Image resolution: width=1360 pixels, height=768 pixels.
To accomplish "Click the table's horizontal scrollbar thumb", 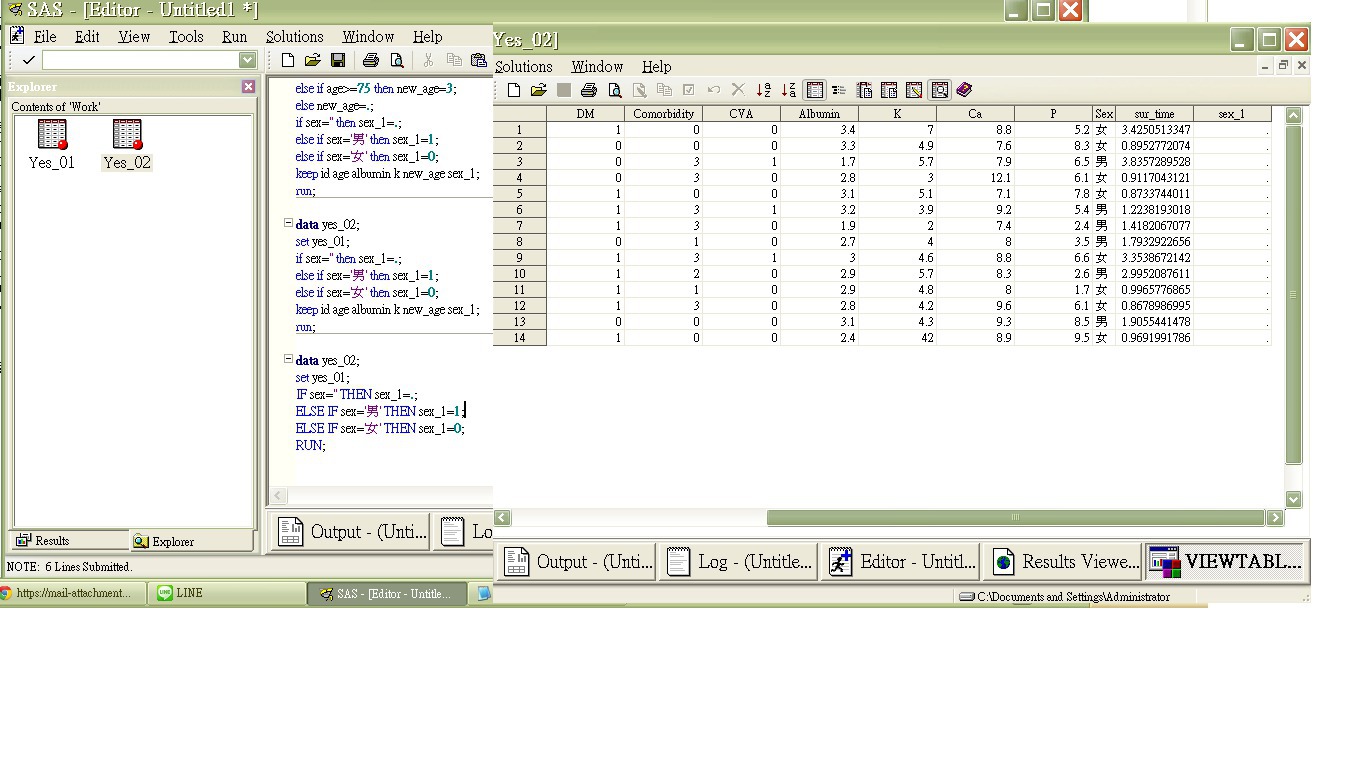I will coord(1015,518).
